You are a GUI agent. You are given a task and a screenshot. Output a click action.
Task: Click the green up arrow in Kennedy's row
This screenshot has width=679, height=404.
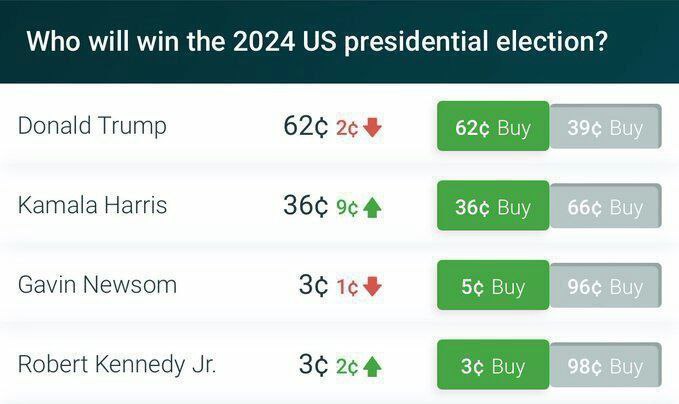pyautogui.click(x=372, y=366)
